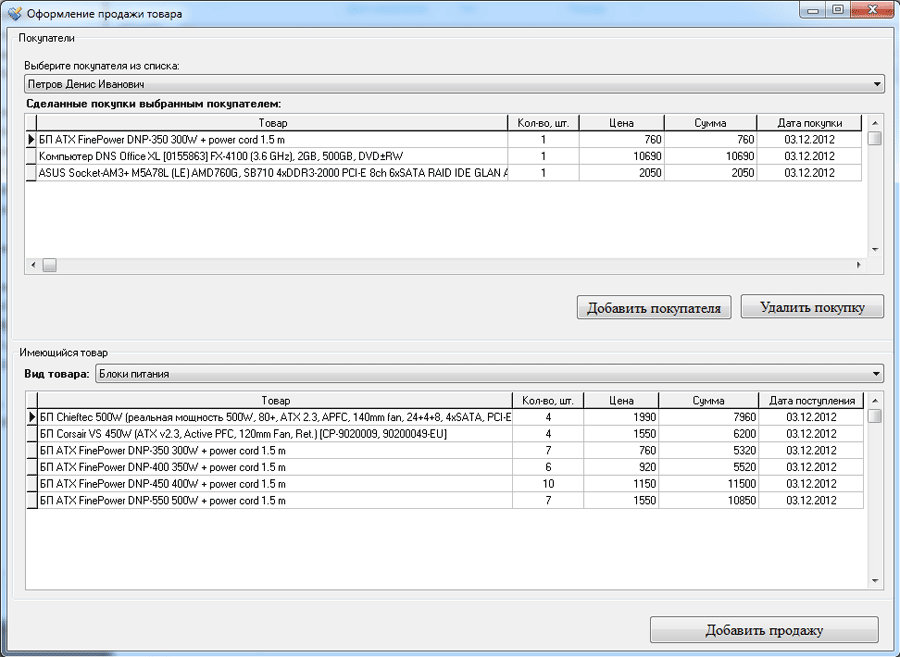Click the 'Добавить продажу' button

click(x=764, y=630)
